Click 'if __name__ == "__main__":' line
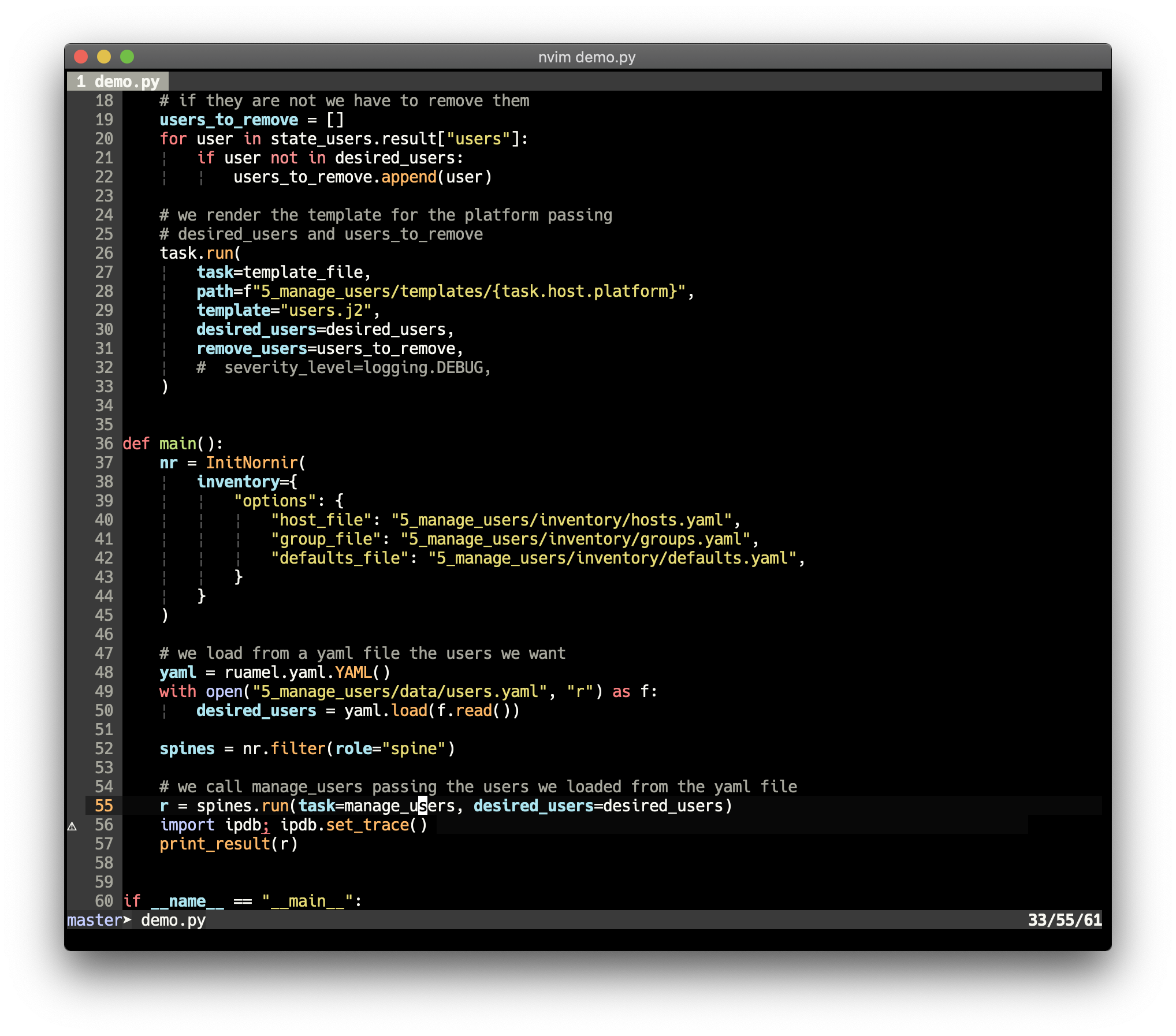The image size is (1176, 1036). 243,901
